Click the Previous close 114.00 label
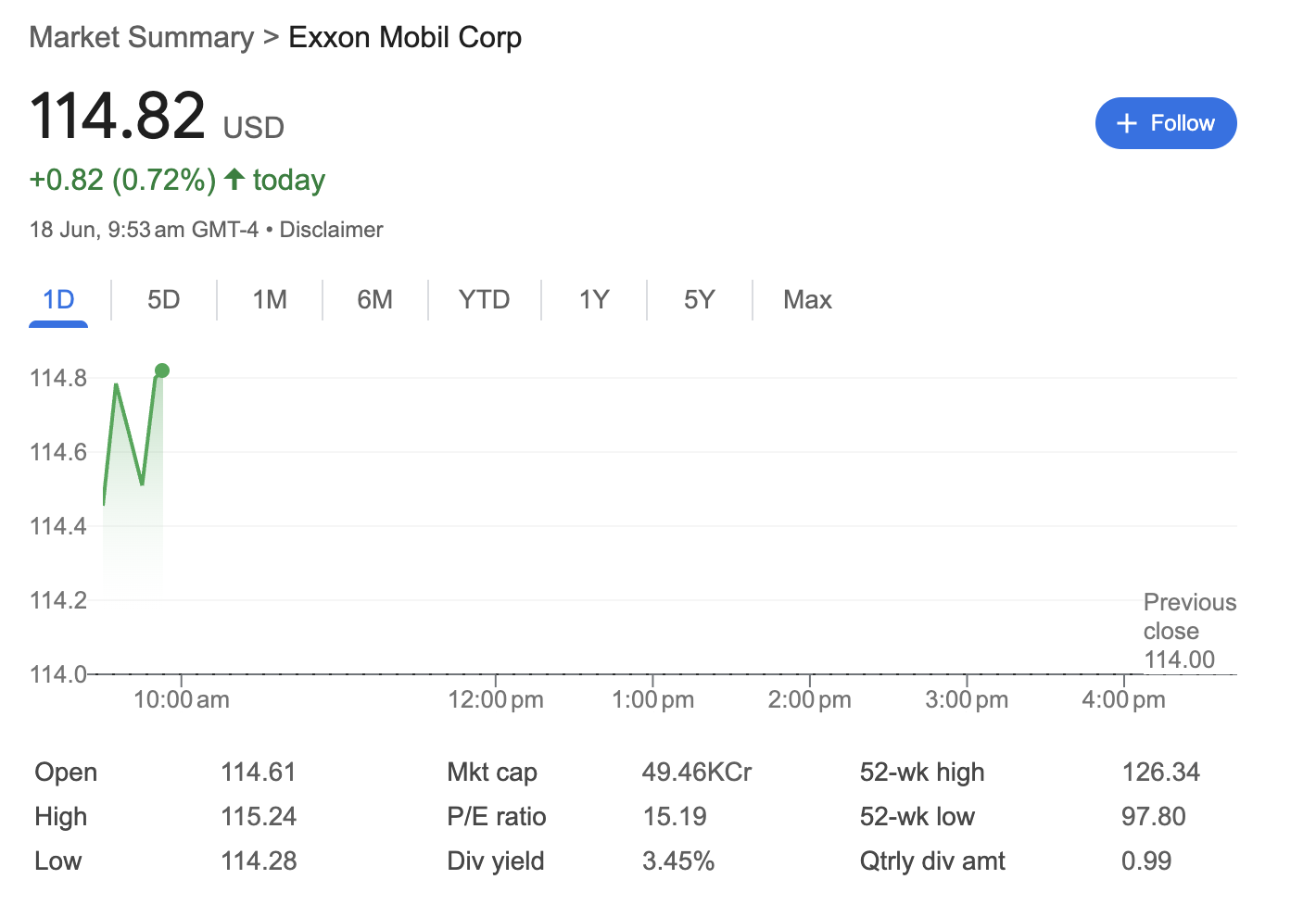The width and height of the screenshot is (1316, 917). pos(1190,631)
